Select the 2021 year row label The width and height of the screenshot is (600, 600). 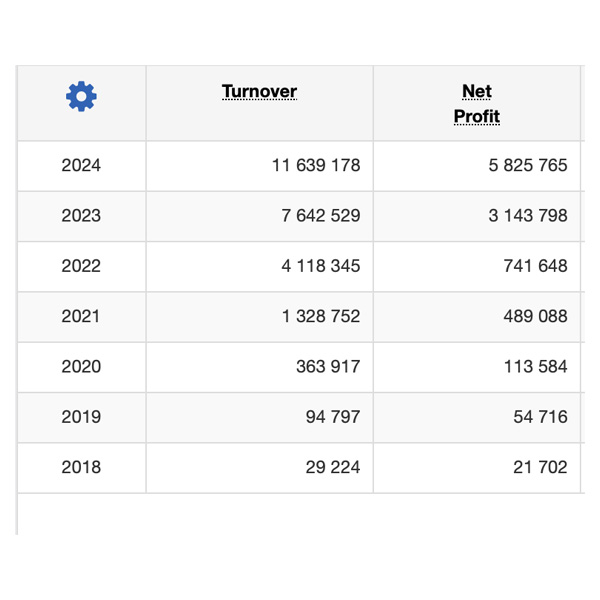81,316
